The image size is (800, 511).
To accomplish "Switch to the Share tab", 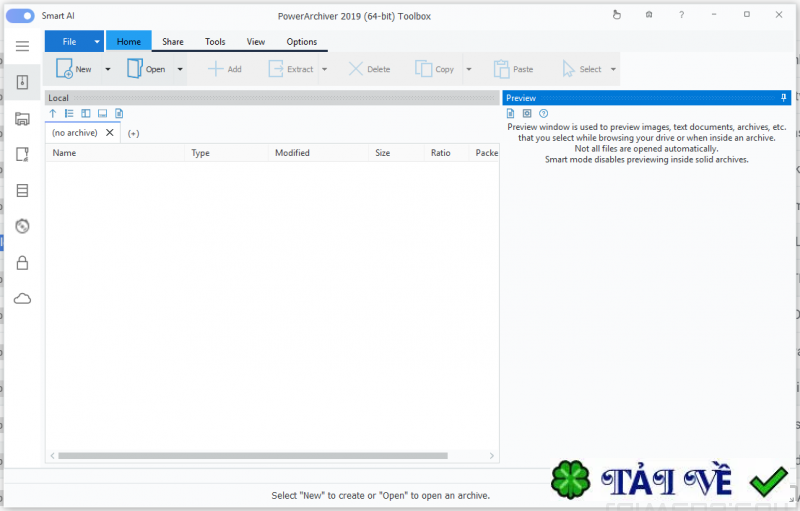I will [173, 42].
